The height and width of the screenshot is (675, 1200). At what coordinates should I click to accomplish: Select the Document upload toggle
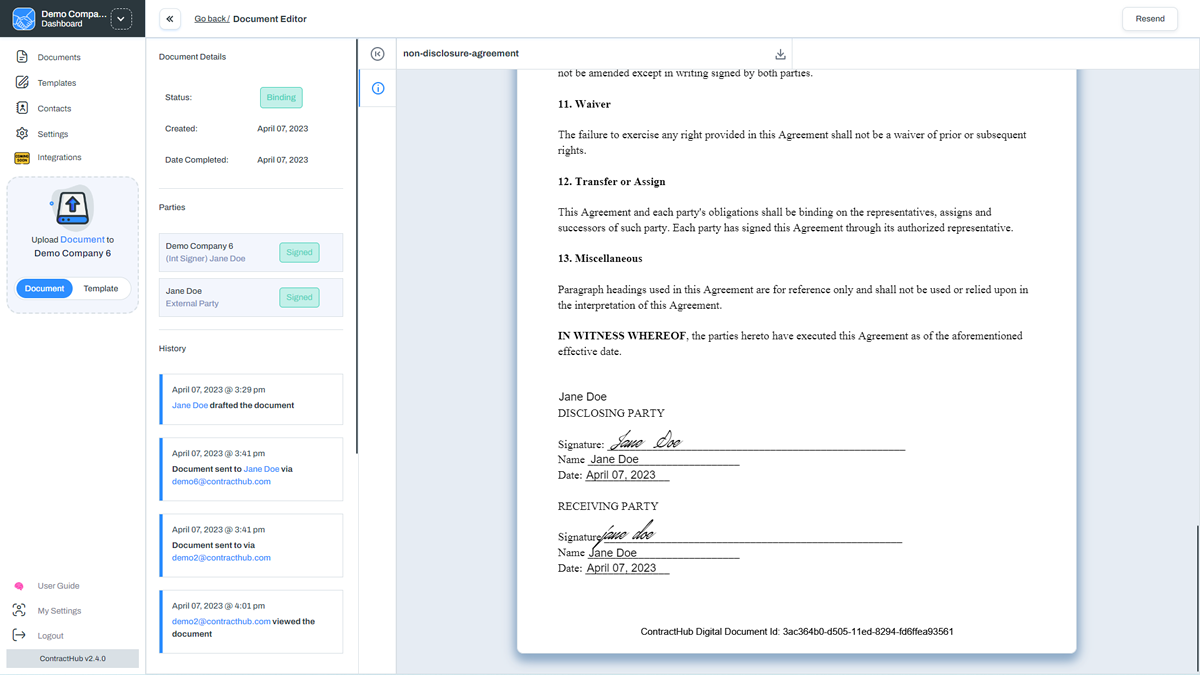pyautogui.click(x=45, y=288)
